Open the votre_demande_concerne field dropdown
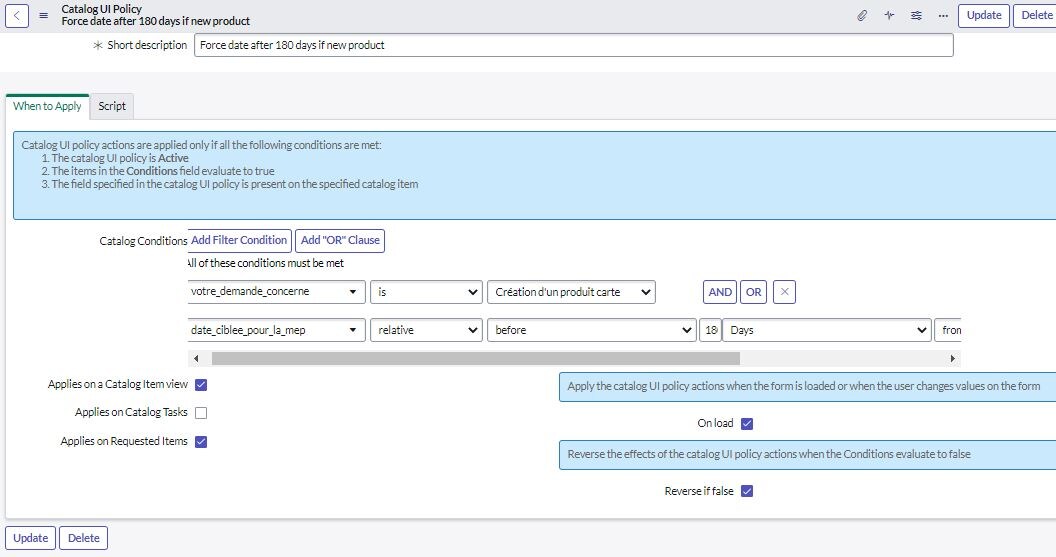The image size is (1056, 557). coord(275,292)
